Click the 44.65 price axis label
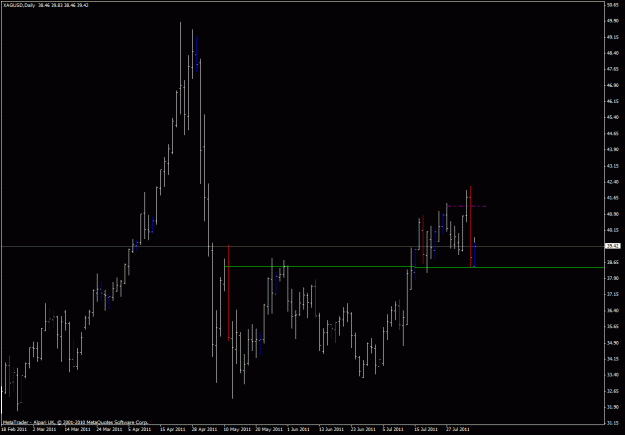 coord(613,134)
